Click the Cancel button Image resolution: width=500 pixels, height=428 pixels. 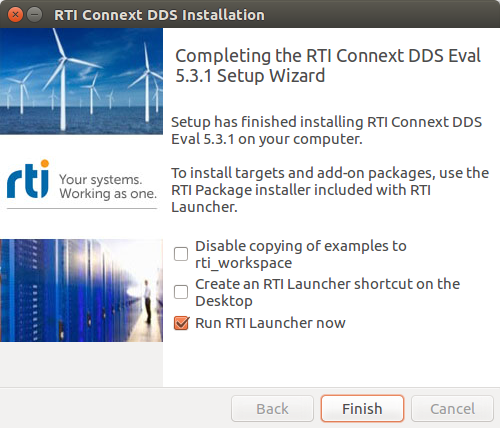click(x=452, y=409)
